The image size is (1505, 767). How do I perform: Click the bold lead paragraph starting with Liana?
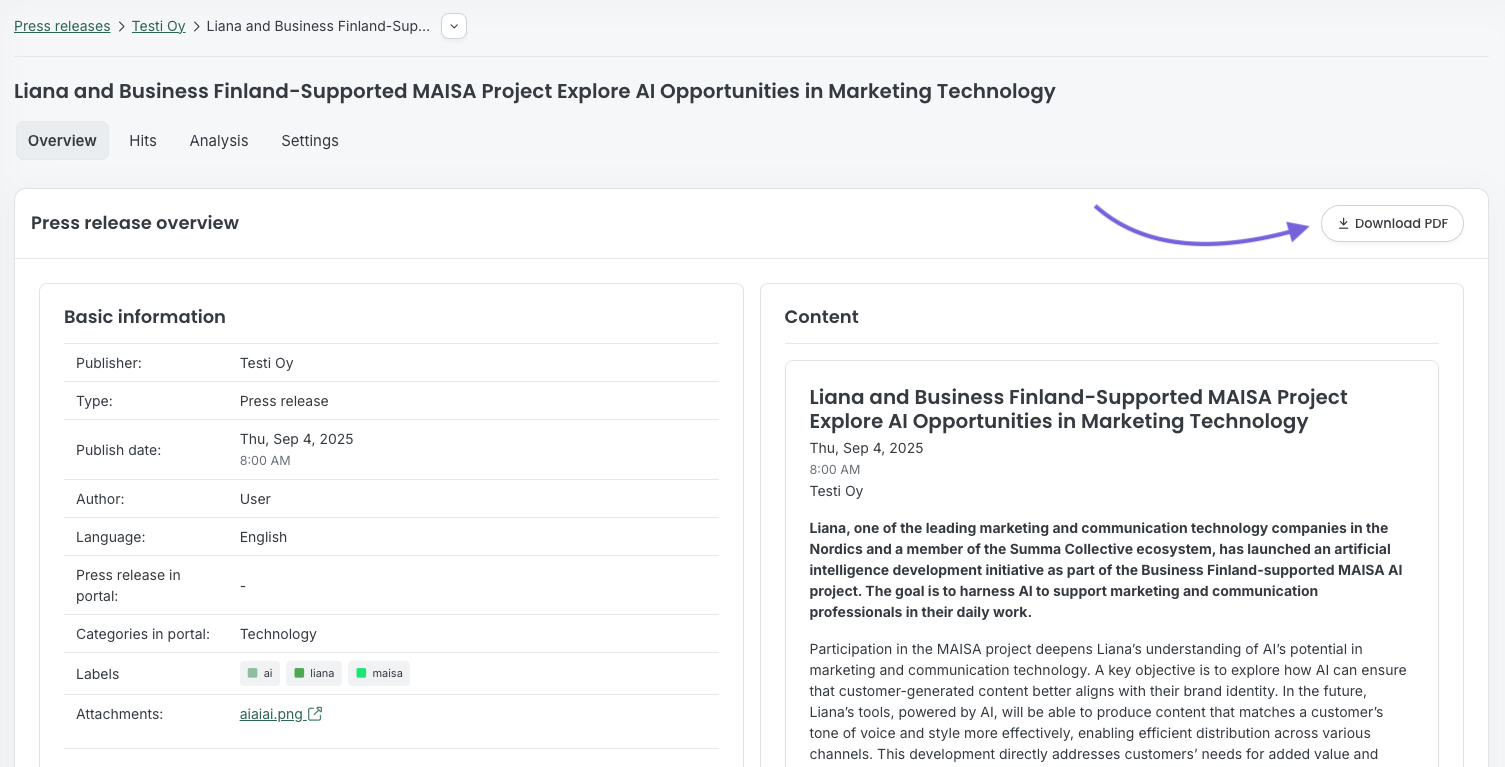click(x=1106, y=570)
